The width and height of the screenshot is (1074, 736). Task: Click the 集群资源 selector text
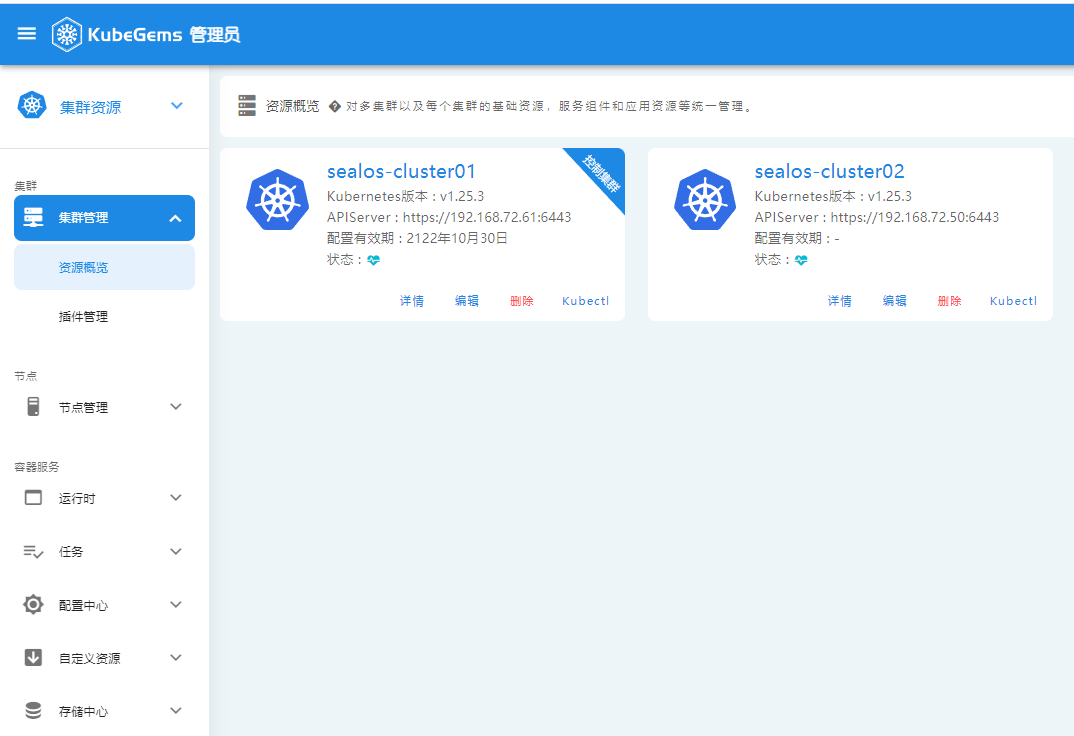[x=90, y=107]
